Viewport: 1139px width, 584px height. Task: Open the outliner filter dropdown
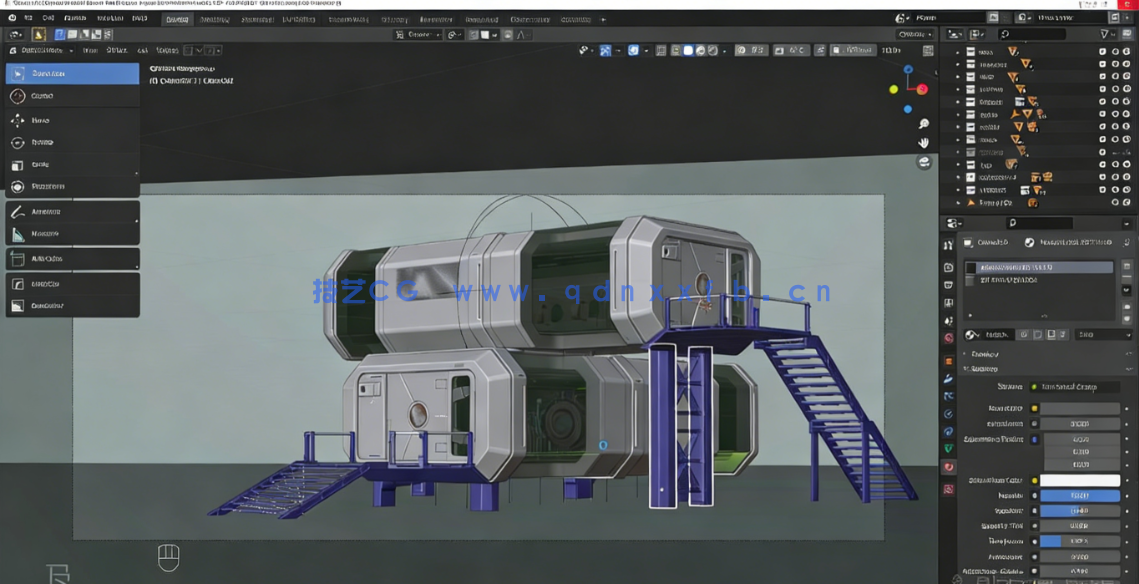(1104, 32)
